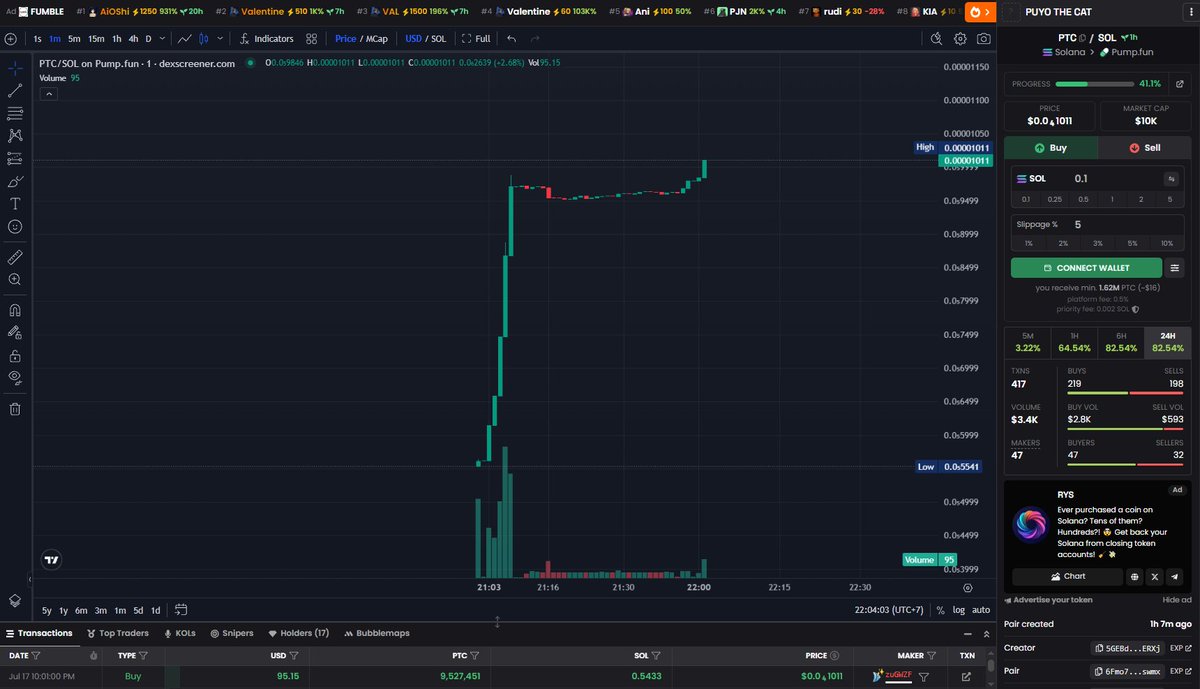Toggle stay in drawing mode

coord(15,332)
